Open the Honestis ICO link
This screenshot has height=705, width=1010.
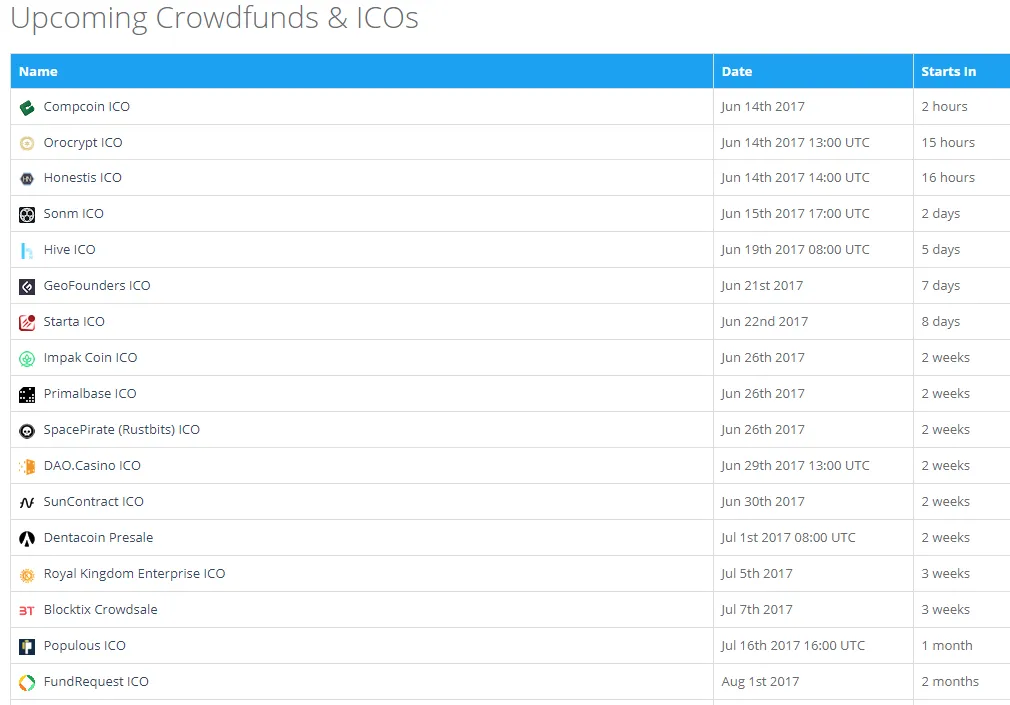point(82,177)
